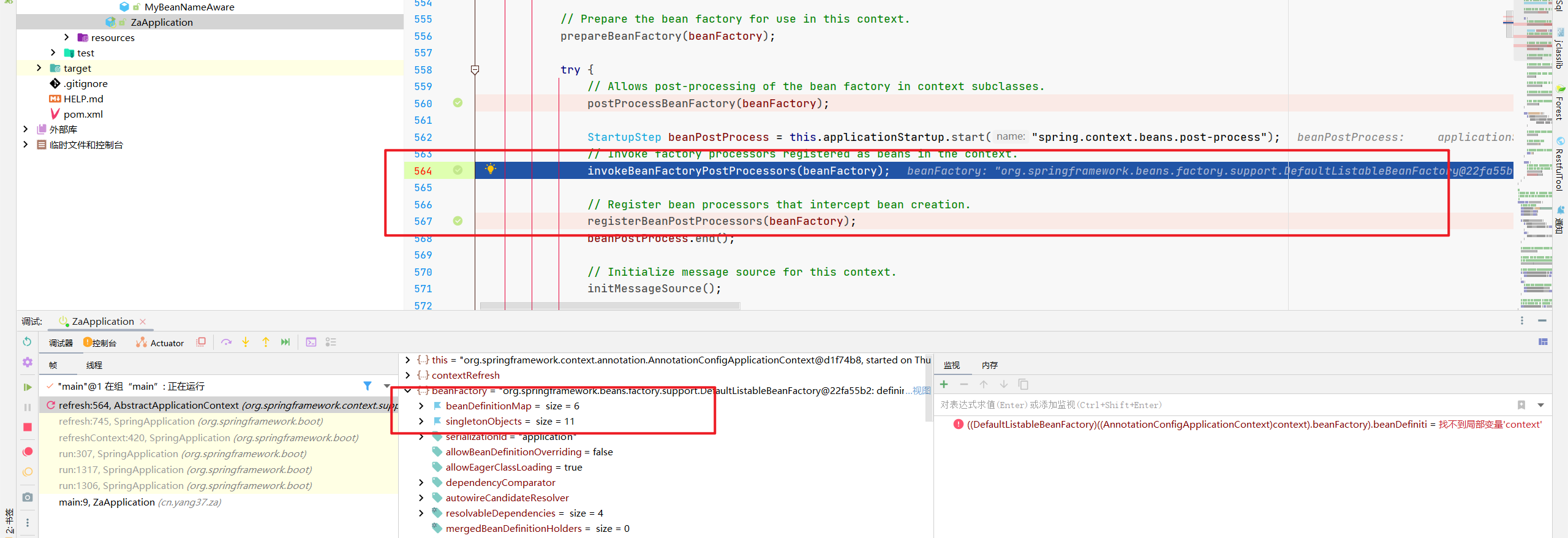Screen dimensions: 1568x538
Task: Click the Rerun ZaApplication debug icon
Action: (27, 342)
